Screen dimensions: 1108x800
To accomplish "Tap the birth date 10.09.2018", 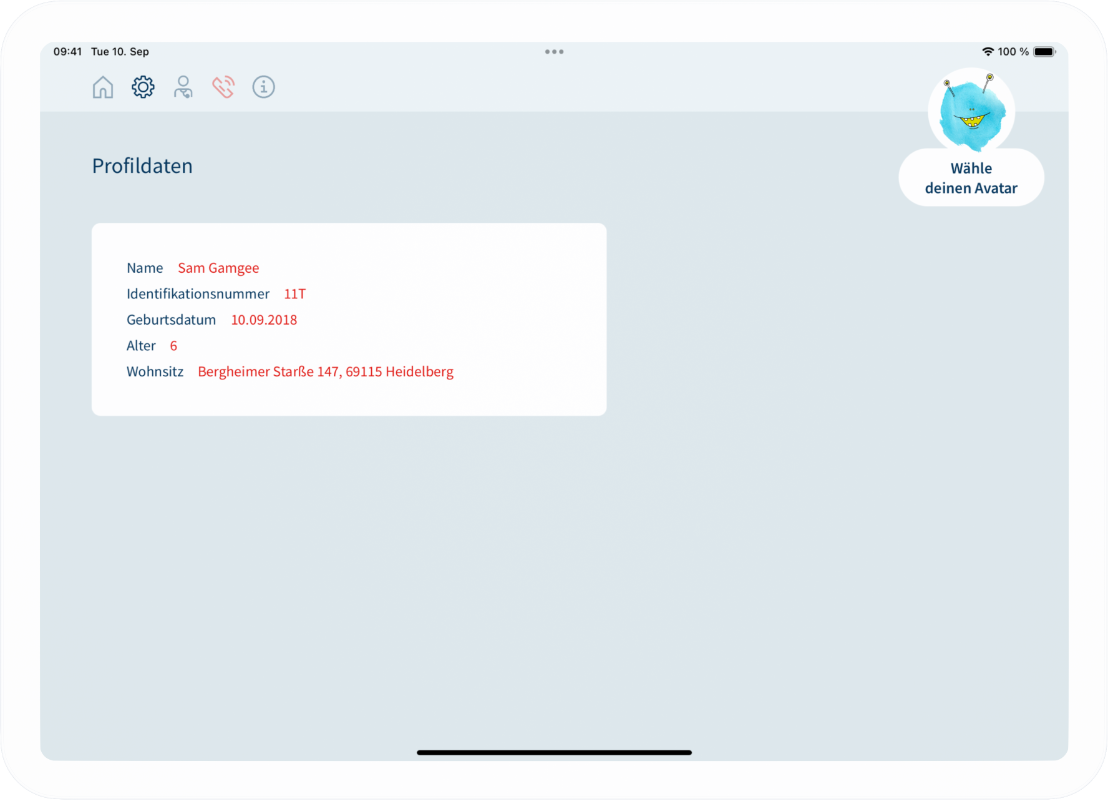I will 264,320.
